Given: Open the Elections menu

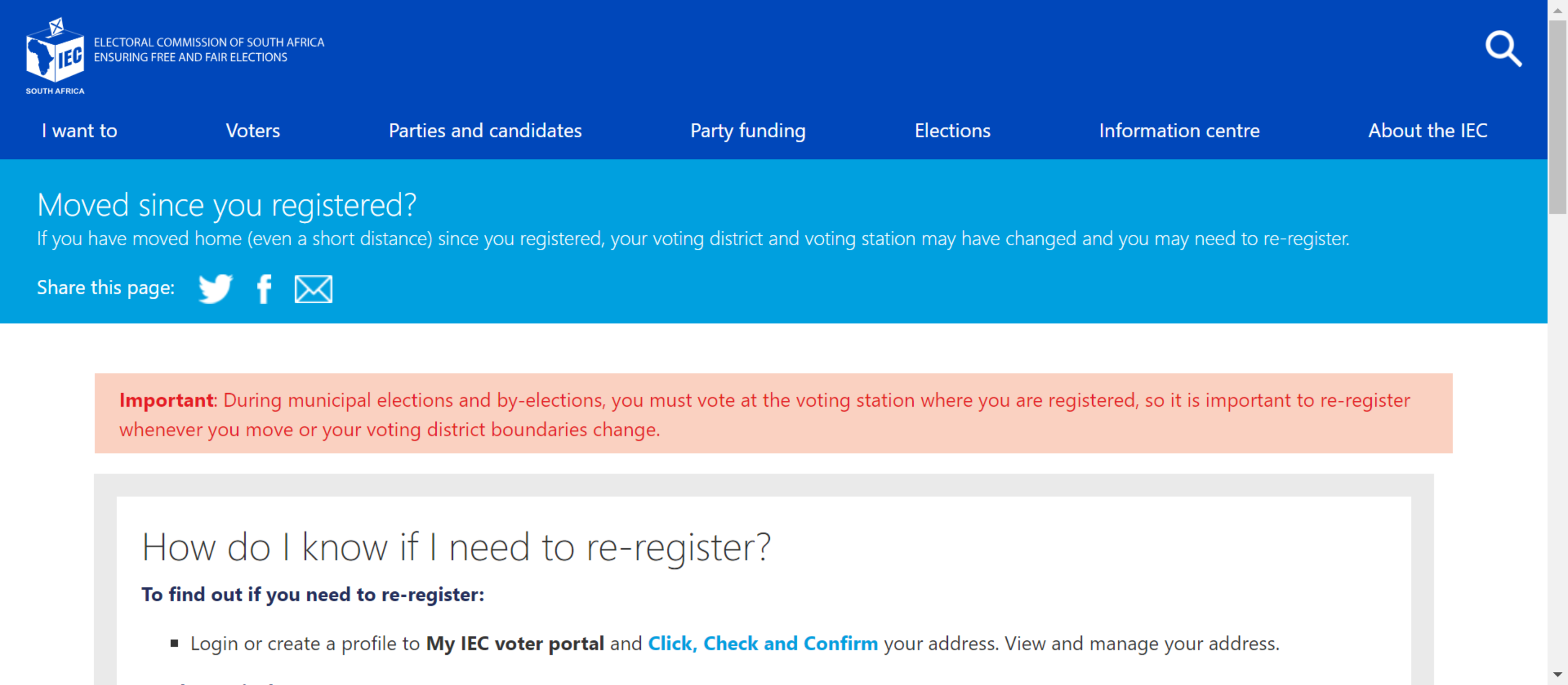Looking at the screenshot, I should [952, 130].
